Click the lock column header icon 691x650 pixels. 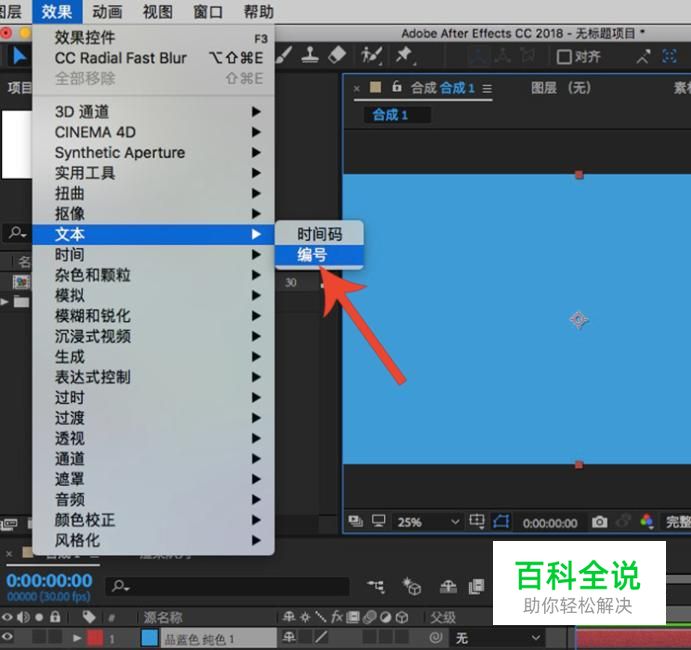click(x=55, y=617)
